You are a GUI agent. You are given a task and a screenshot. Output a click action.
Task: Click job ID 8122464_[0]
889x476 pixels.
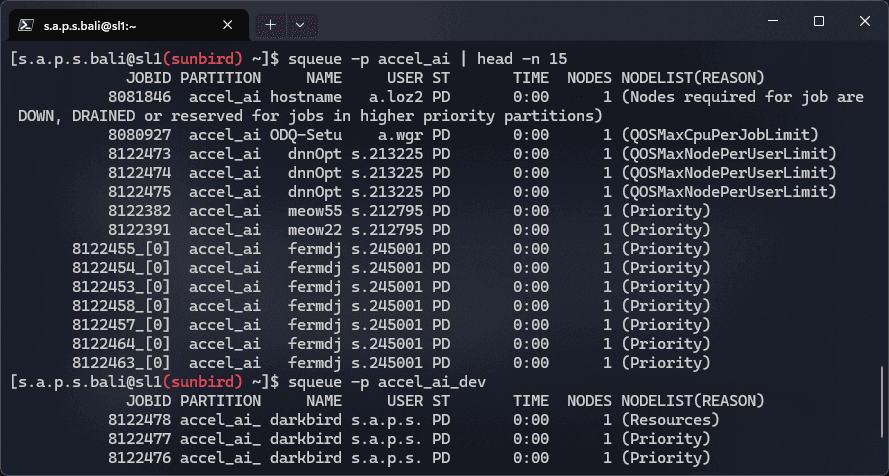(121, 343)
